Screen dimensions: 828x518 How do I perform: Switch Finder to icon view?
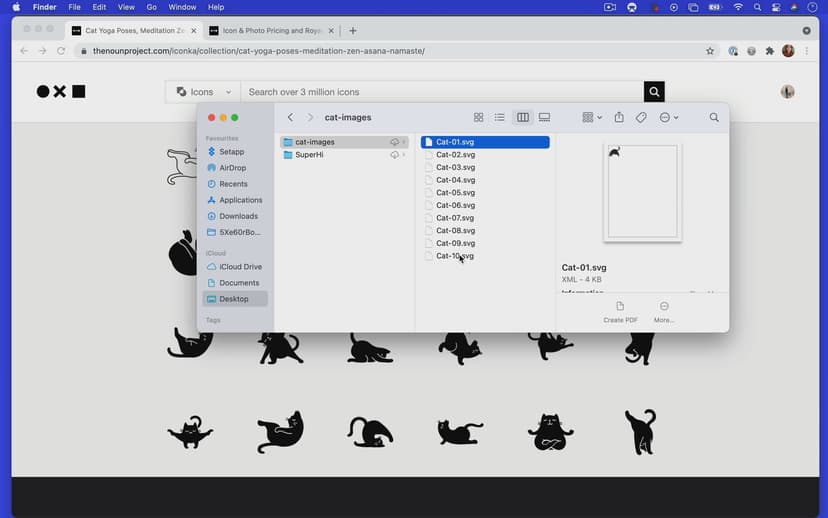(x=478, y=118)
